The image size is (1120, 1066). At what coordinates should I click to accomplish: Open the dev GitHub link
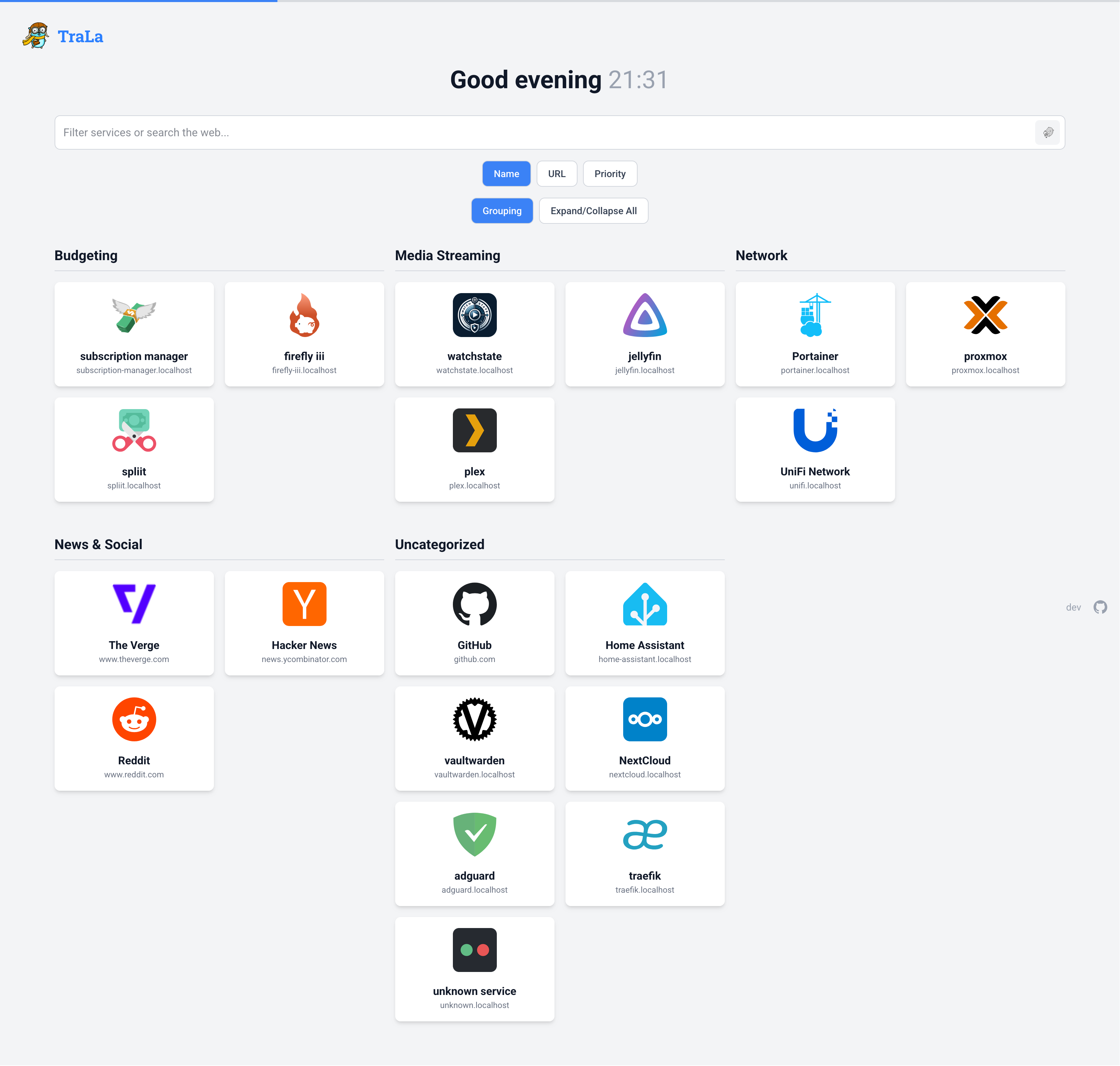pos(1100,607)
